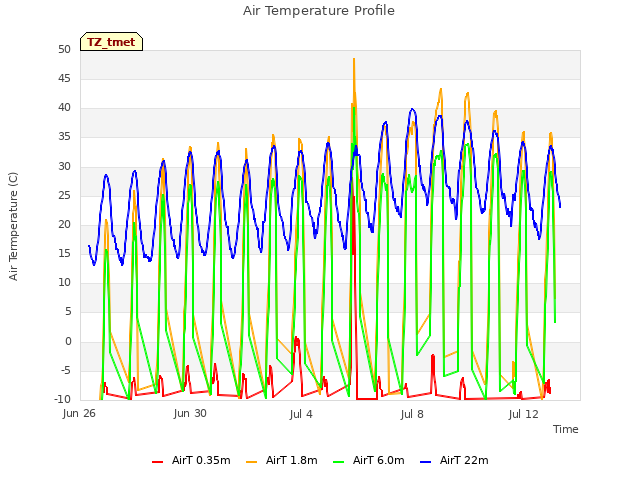Click the 5 y-axis tick label
The height and width of the screenshot is (480, 640).
click(68, 312)
